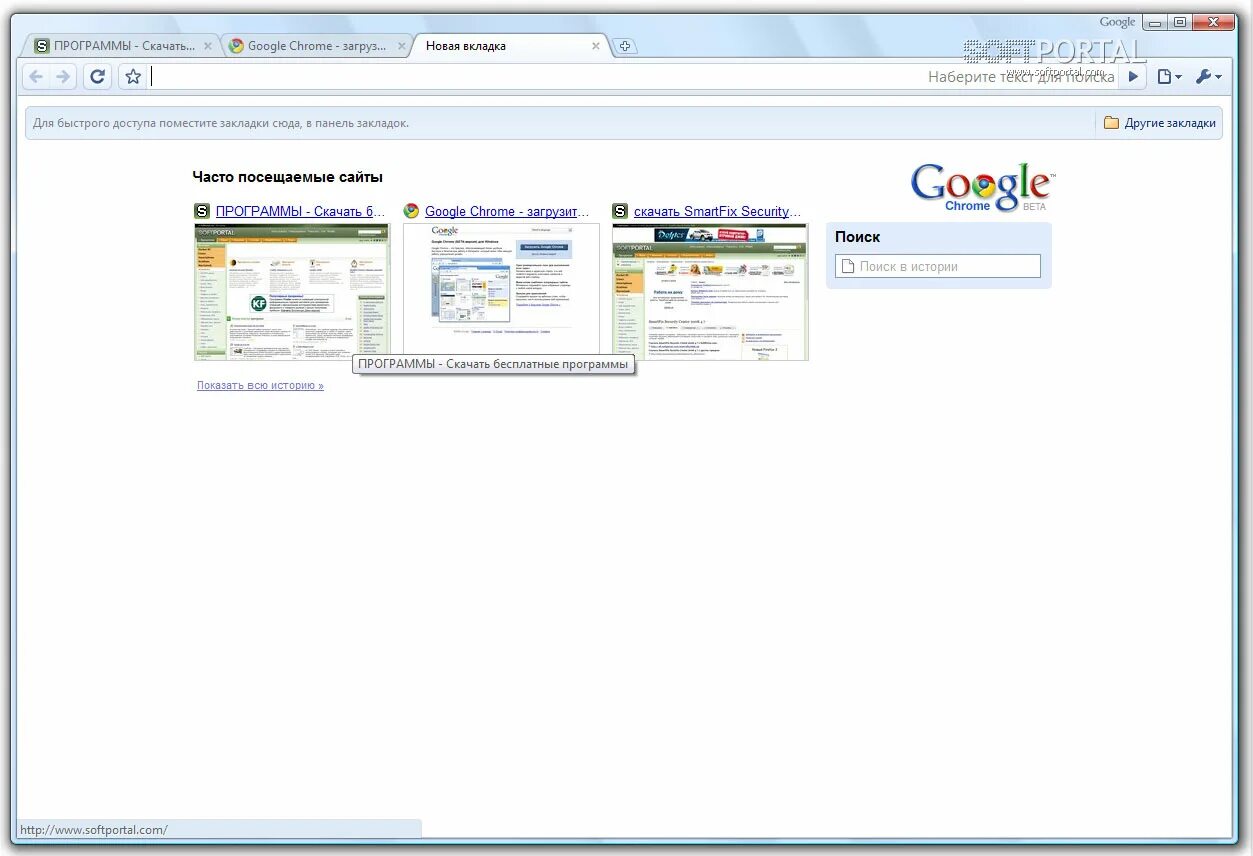The image size is (1253, 856).
Task: Open link скачать SmartFix Security...
Action: click(x=718, y=211)
